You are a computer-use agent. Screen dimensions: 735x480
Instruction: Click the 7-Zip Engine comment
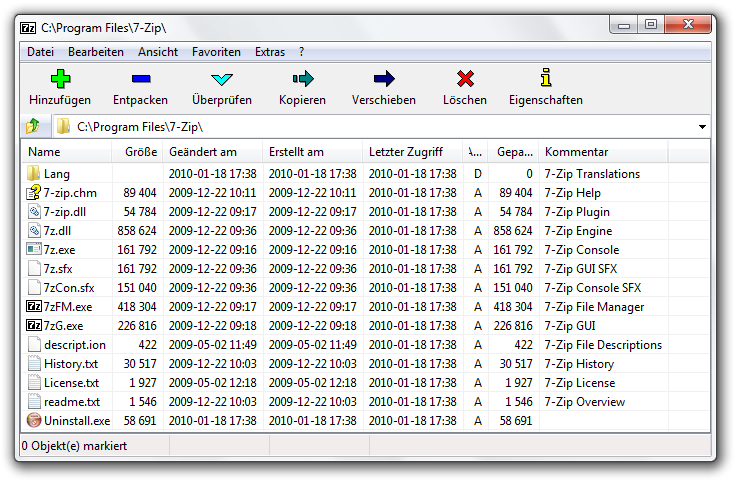pyautogui.click(x=578, y=231)
